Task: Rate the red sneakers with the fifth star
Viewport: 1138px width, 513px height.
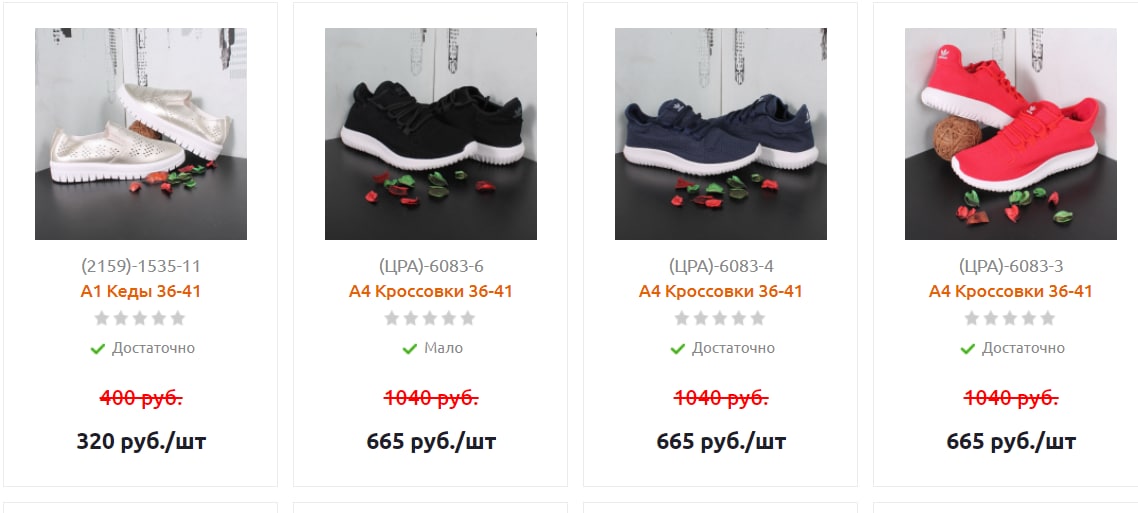Action: pyautogui.click(x=1048, y=318)
